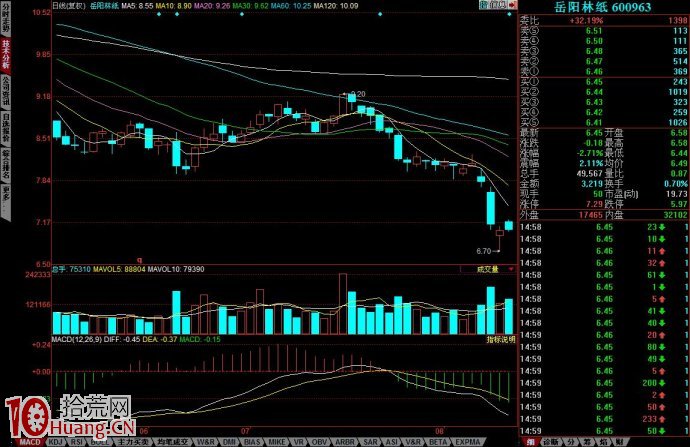Open the 筹 tab under trade list
The width and height of the screenshot is (690, 447).
(x=587, y=442)
